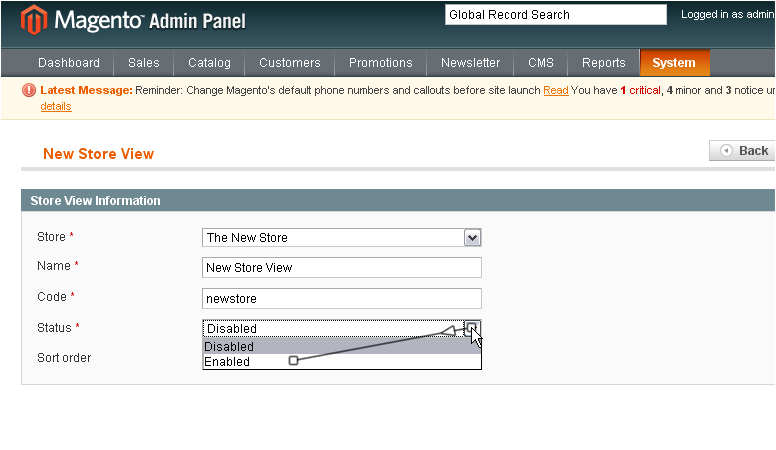Click the Sort order label
This screenshot has width=776, height=450.
click(x=64, y=358)
